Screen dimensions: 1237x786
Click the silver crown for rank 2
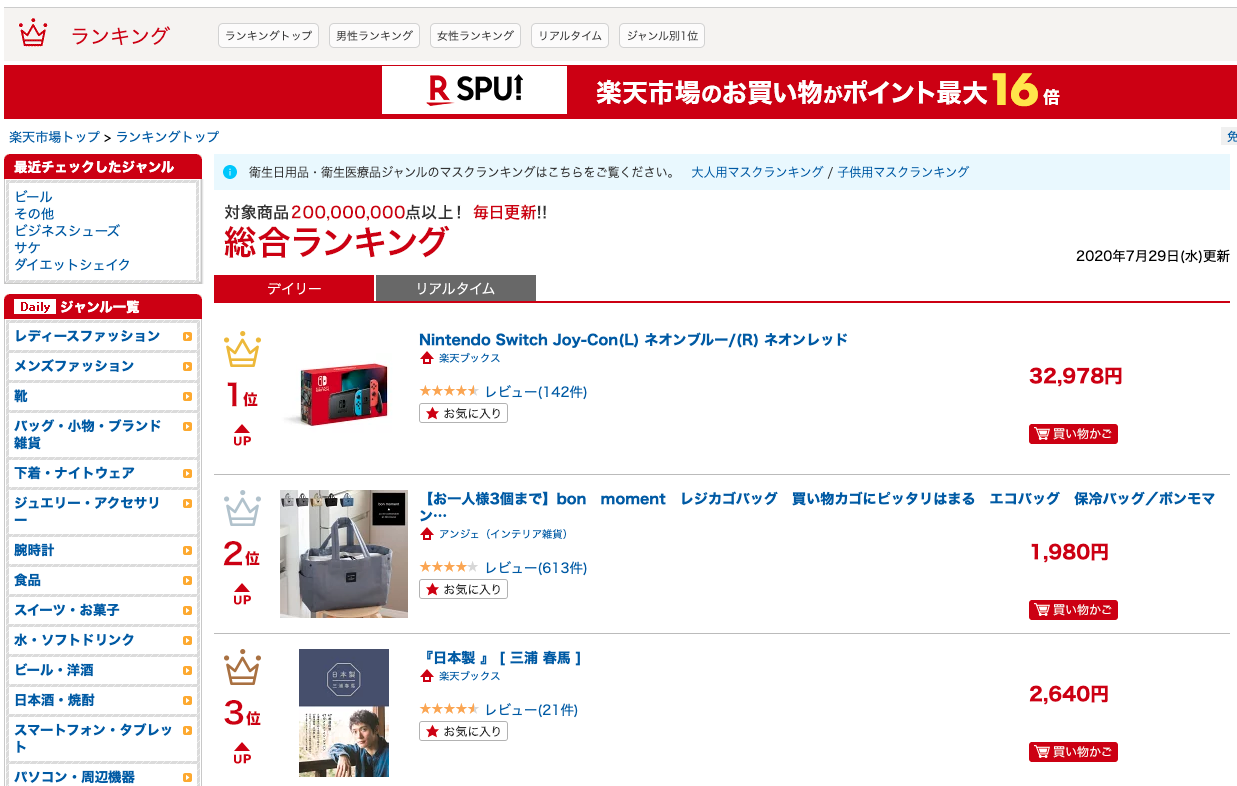click(x=242, y=509)
